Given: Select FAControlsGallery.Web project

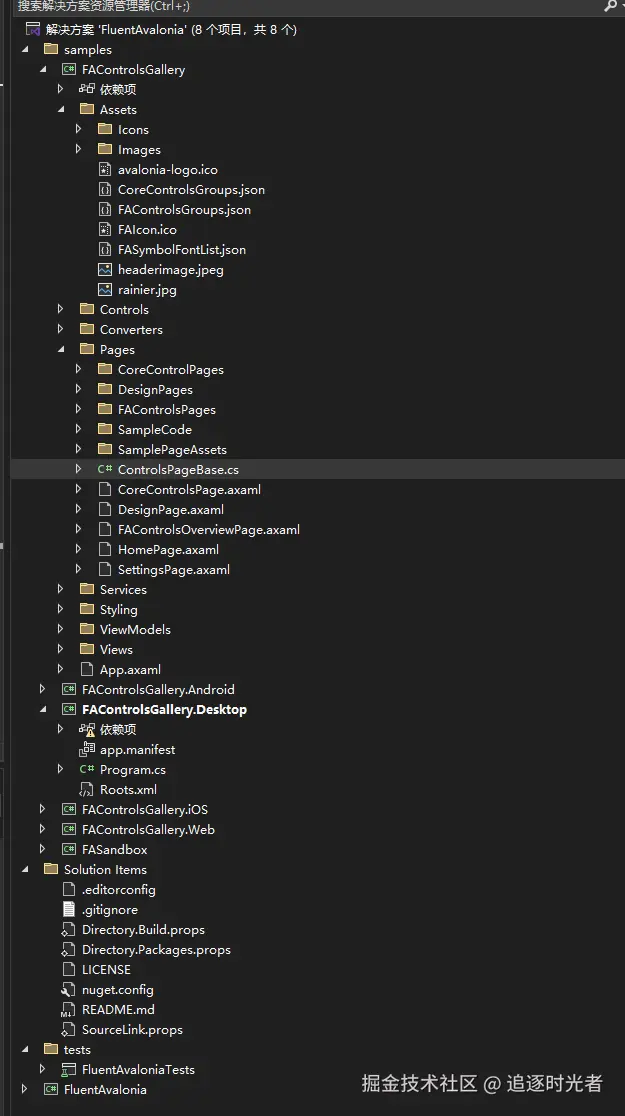Looking at the screenshot, I should point(148,829).
